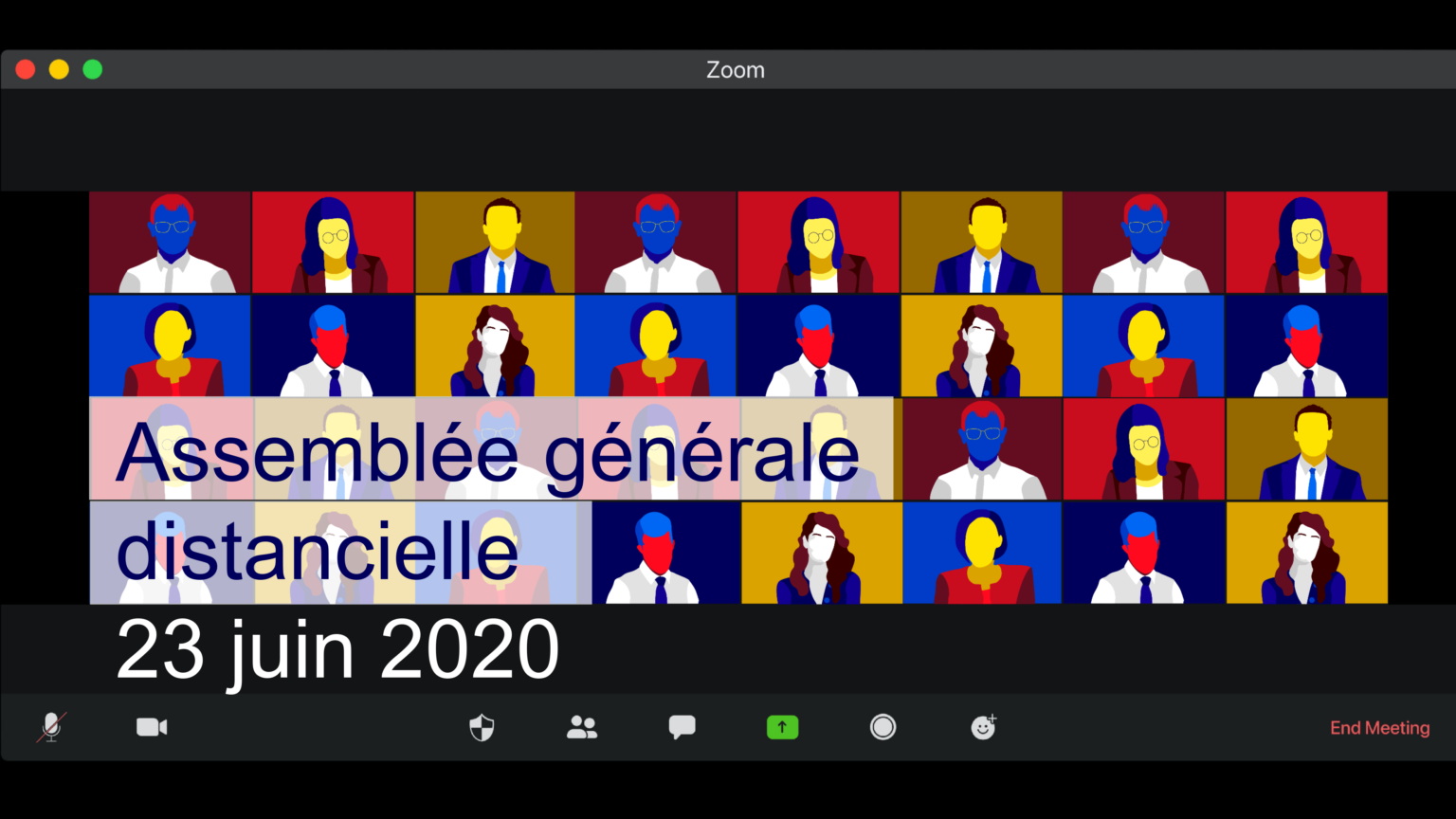The height and width of the screenshot is (819, 1456).
Task: Select third top-row tile with blue-suited man
Action: 495,243
